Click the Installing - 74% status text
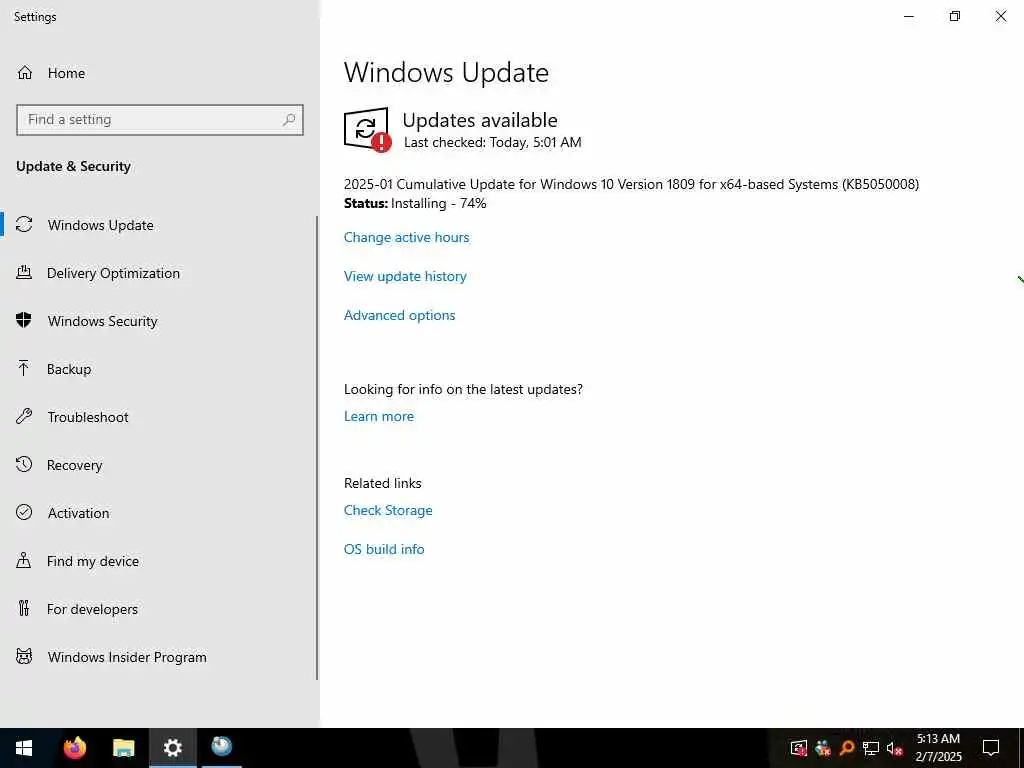 (439, 203)
